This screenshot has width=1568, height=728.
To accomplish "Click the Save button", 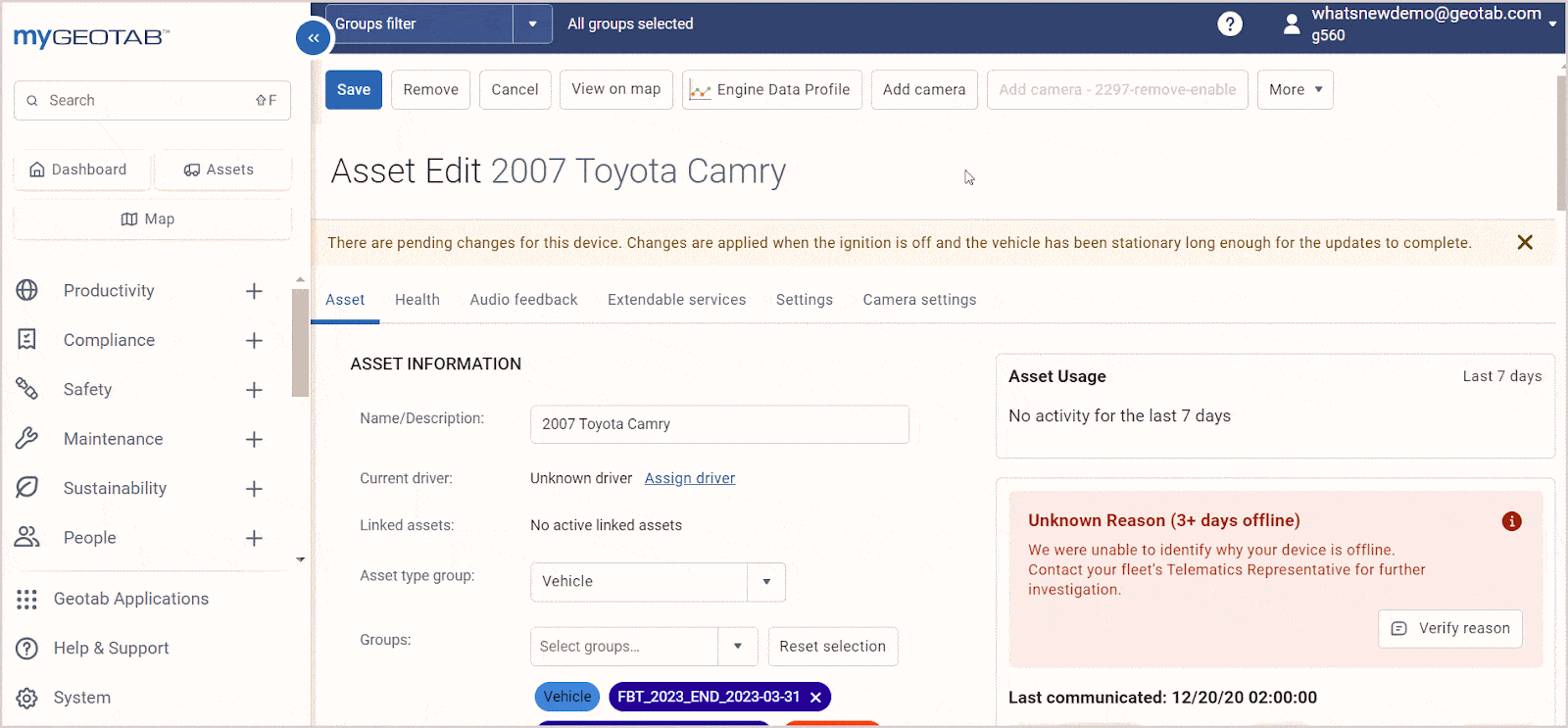I will [x=354, y=89].
